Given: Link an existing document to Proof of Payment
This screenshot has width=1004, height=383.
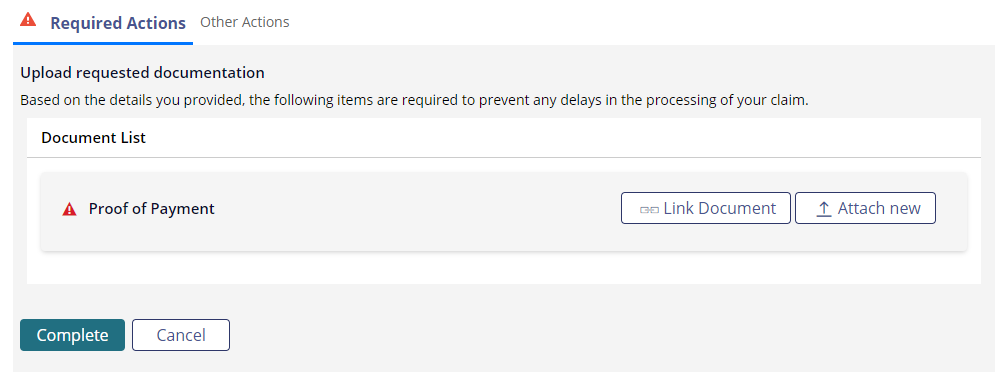Looking at the screenshot, I should [x=706, y=208].
